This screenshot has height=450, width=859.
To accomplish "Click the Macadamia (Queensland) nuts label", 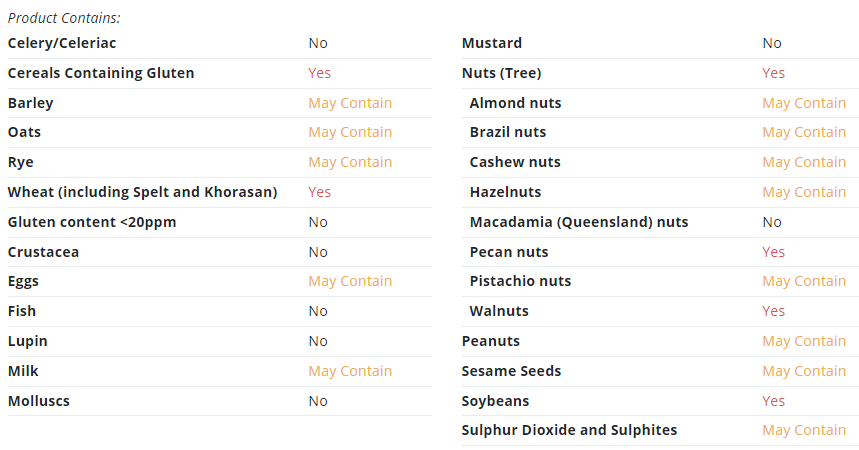I will point(579,222).
